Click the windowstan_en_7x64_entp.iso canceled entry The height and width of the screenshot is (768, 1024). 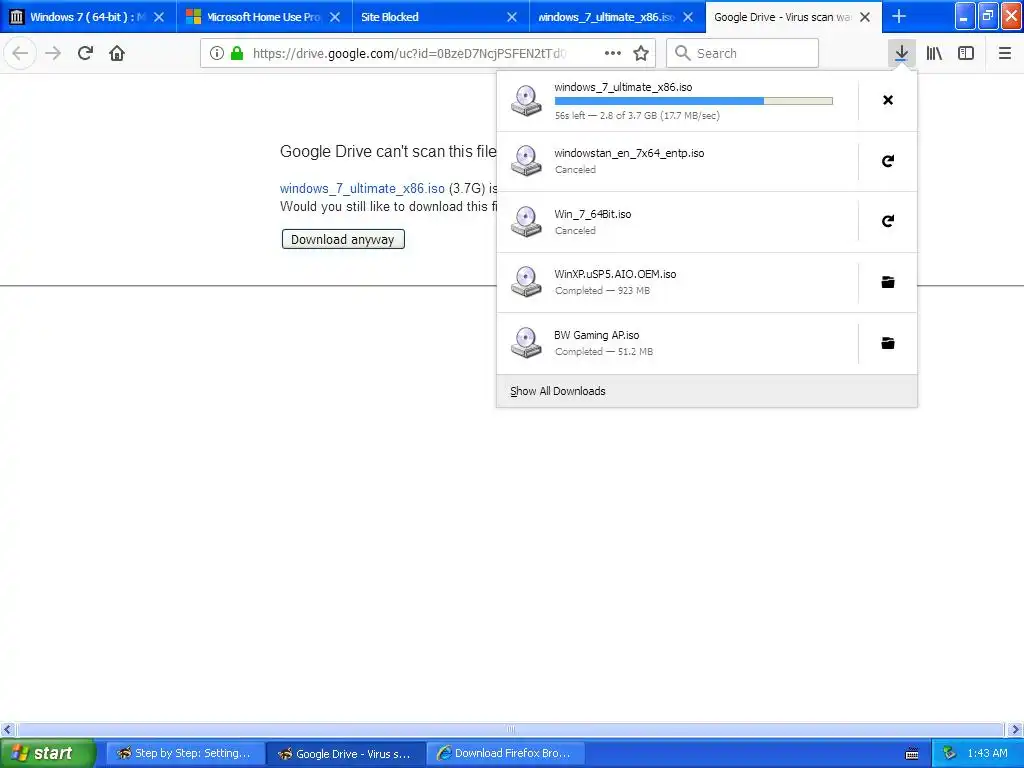coord(677,161)
